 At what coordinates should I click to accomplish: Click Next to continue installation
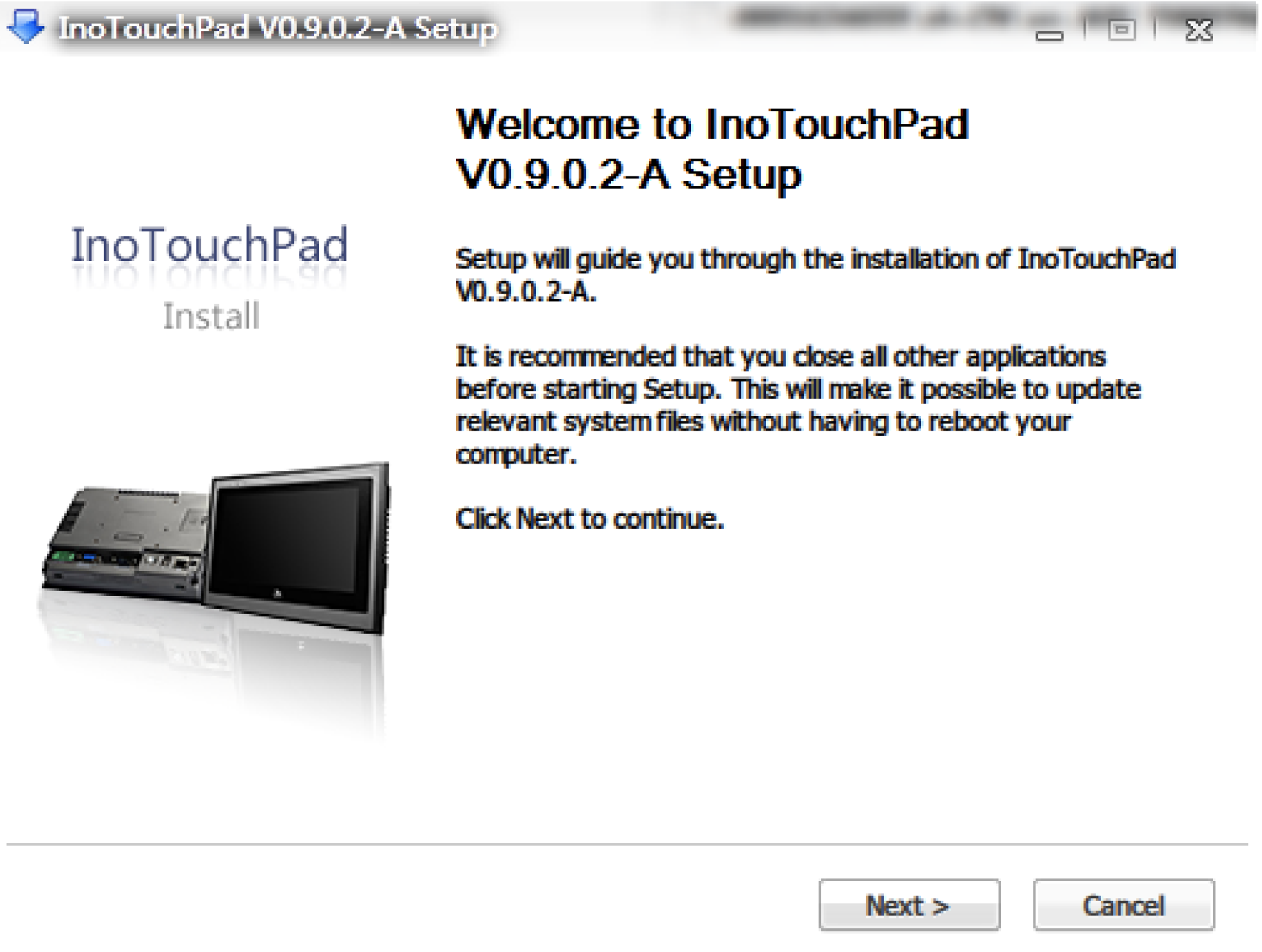[x=909, y=905]
